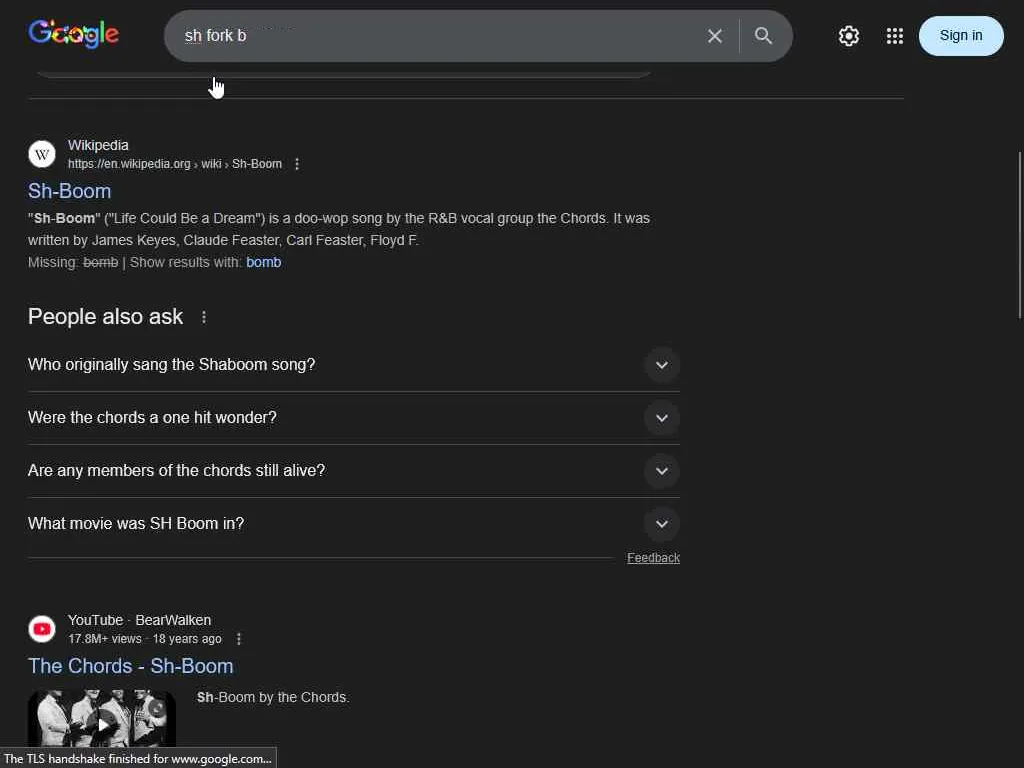
Task: Show results with bomb link
Action: (x=264, y=262)
